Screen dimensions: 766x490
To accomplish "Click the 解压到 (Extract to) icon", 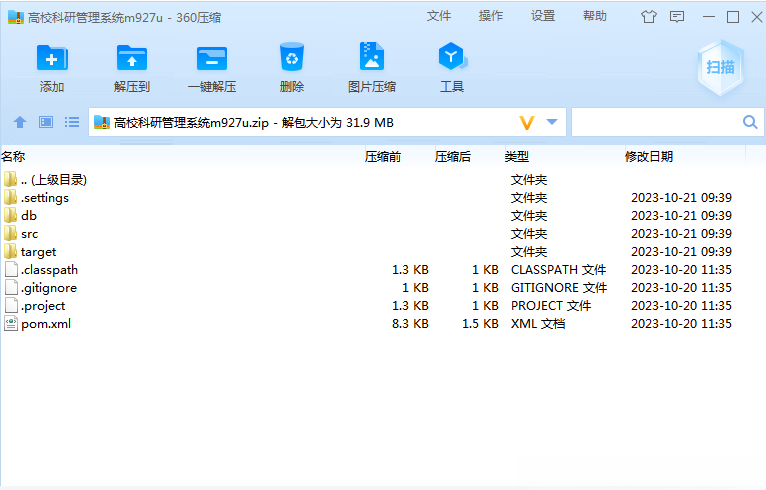I will (x=132, y=59).
